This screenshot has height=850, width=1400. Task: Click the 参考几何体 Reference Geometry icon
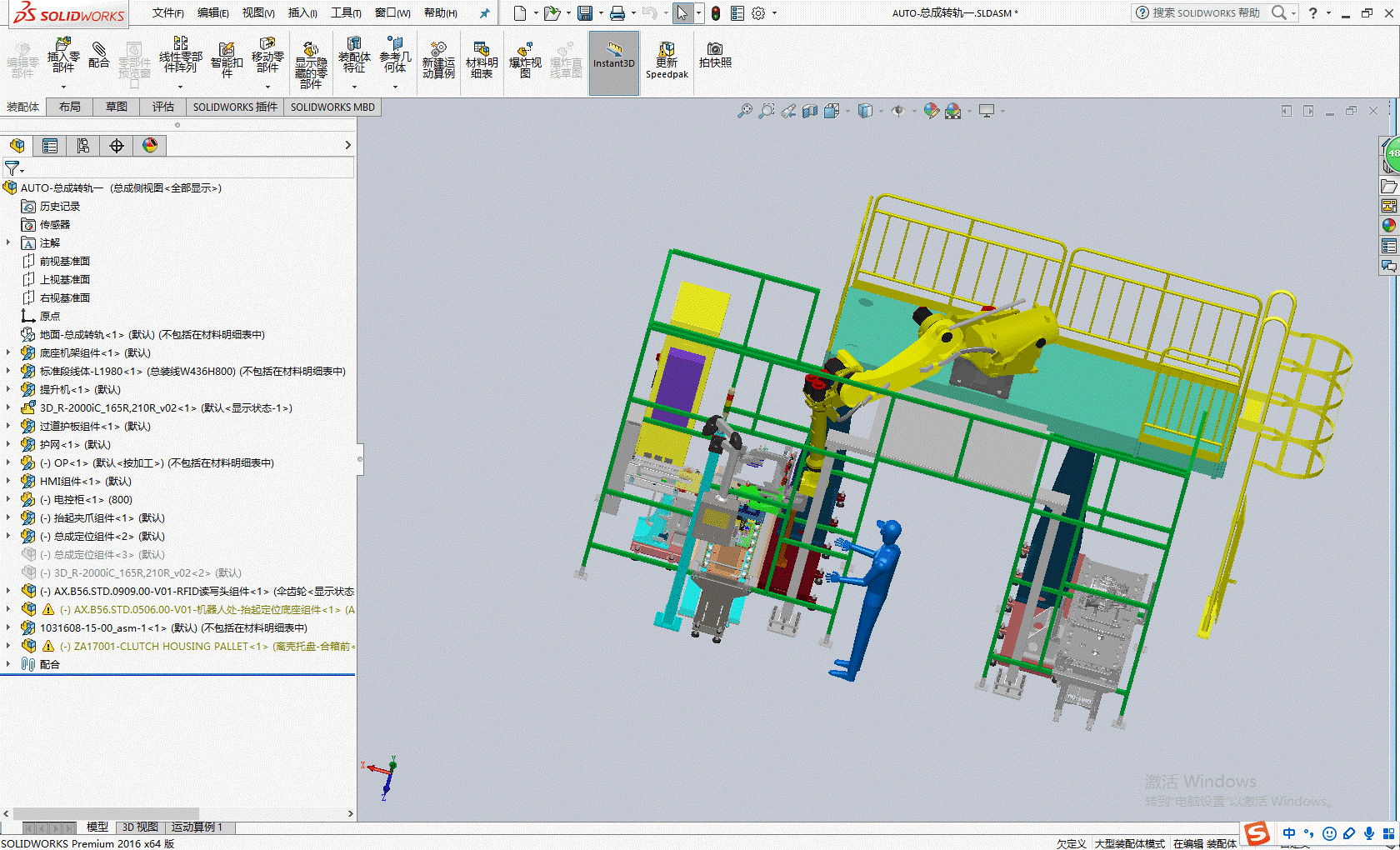[x=395, y=55]
